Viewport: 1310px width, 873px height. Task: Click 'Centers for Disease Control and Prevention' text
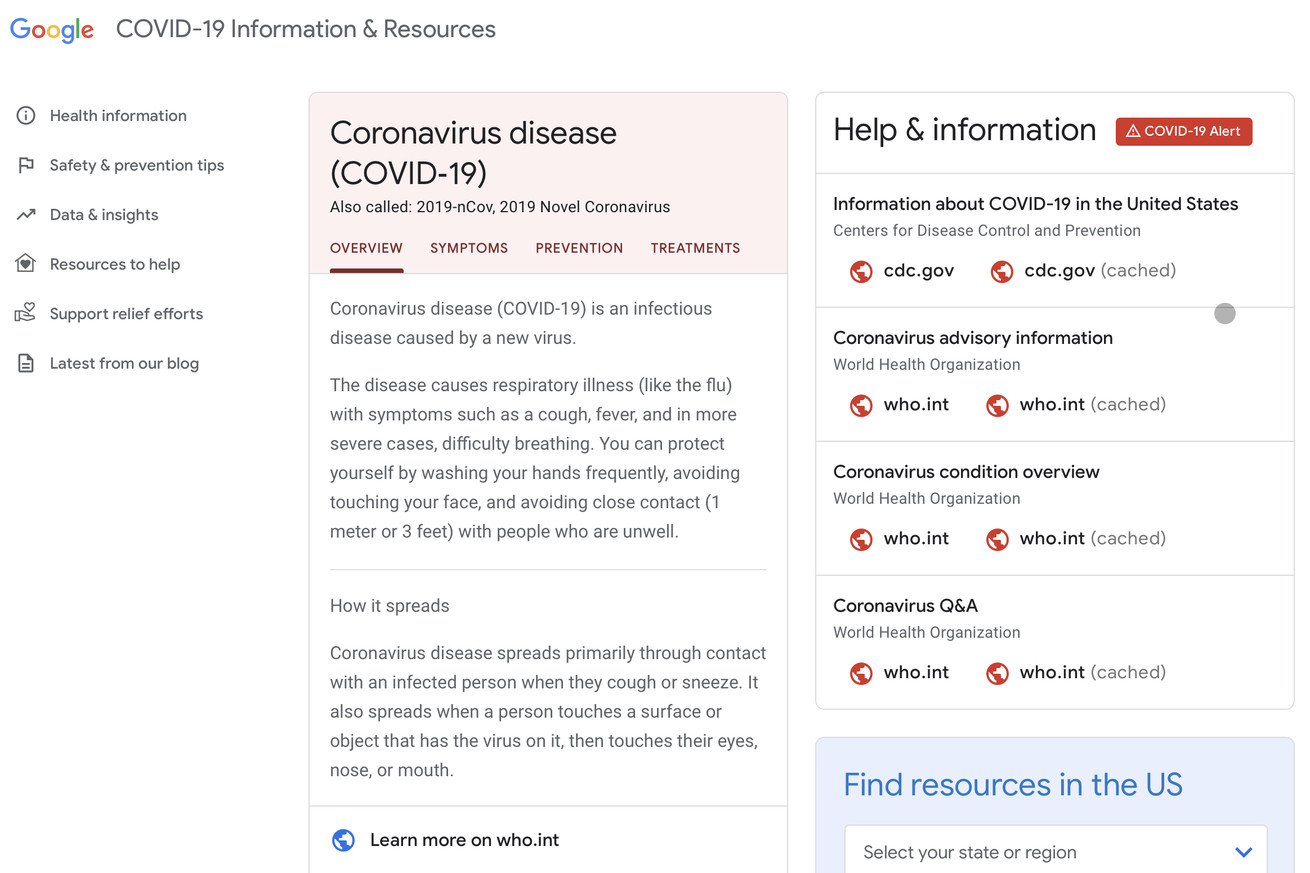987,231
